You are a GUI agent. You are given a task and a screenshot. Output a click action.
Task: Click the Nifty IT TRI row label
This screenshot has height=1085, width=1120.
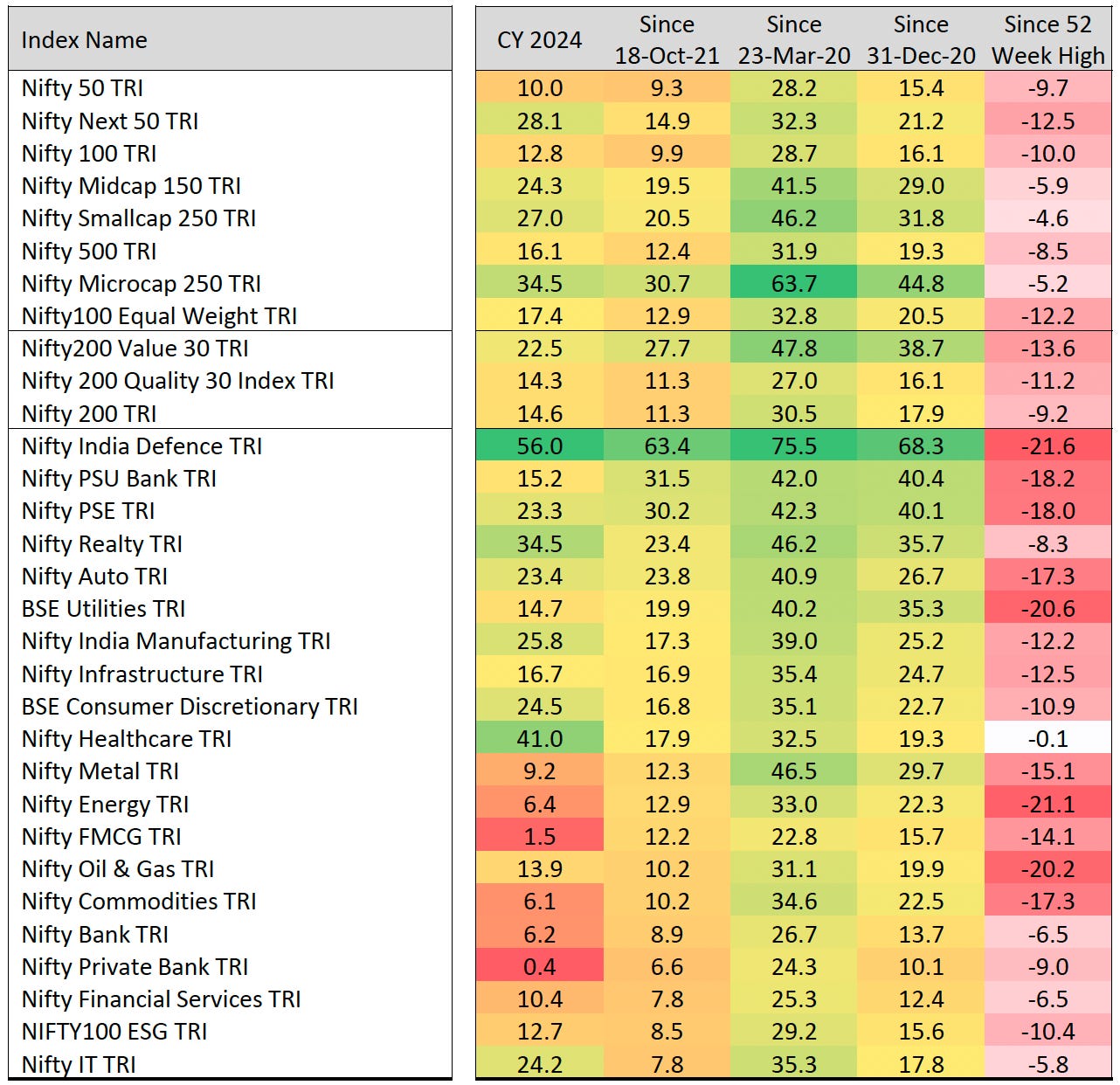point(79,1065)
